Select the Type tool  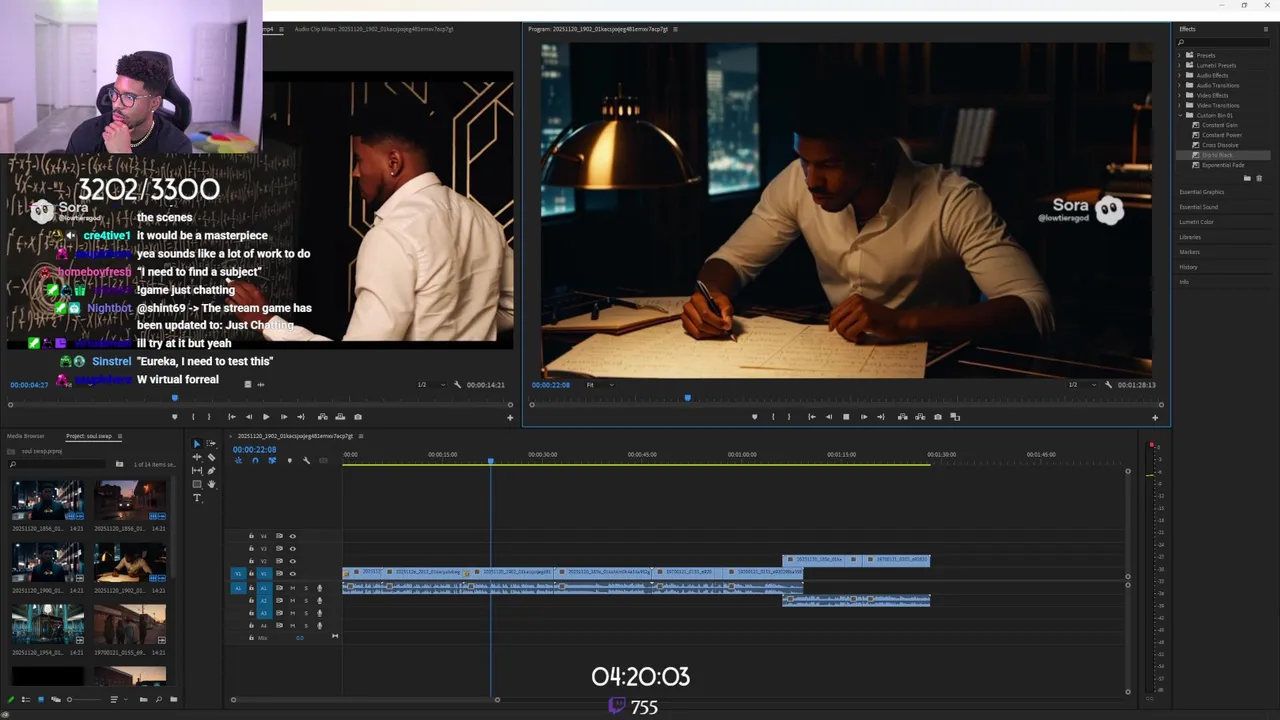coord(197,498)
